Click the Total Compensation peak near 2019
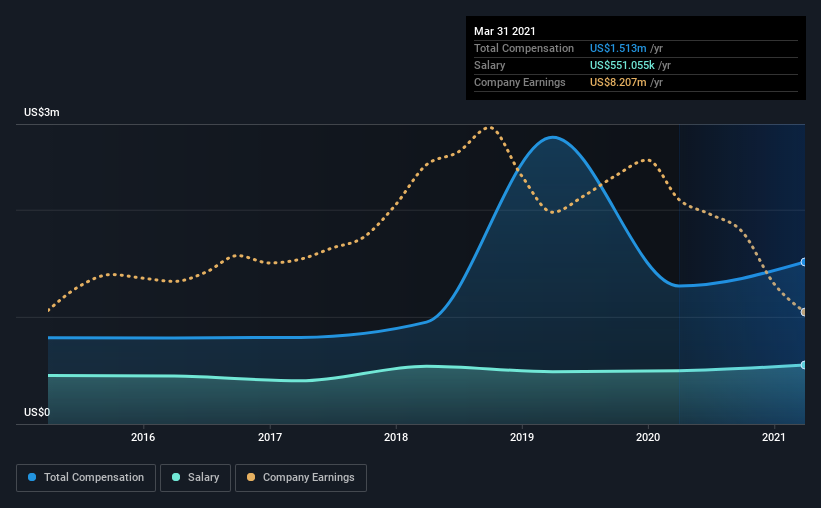This screenshot has width=821, height=508. [553, 138]
